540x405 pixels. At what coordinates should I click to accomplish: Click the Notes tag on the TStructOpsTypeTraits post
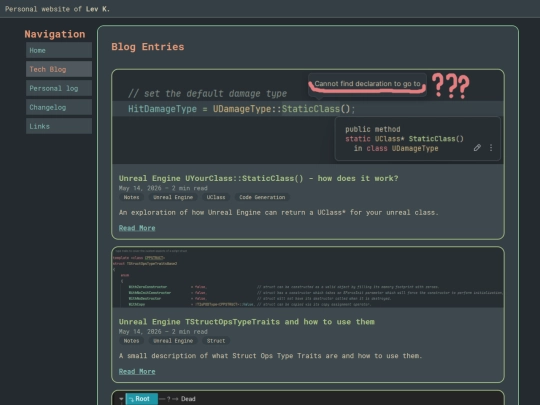131,341
